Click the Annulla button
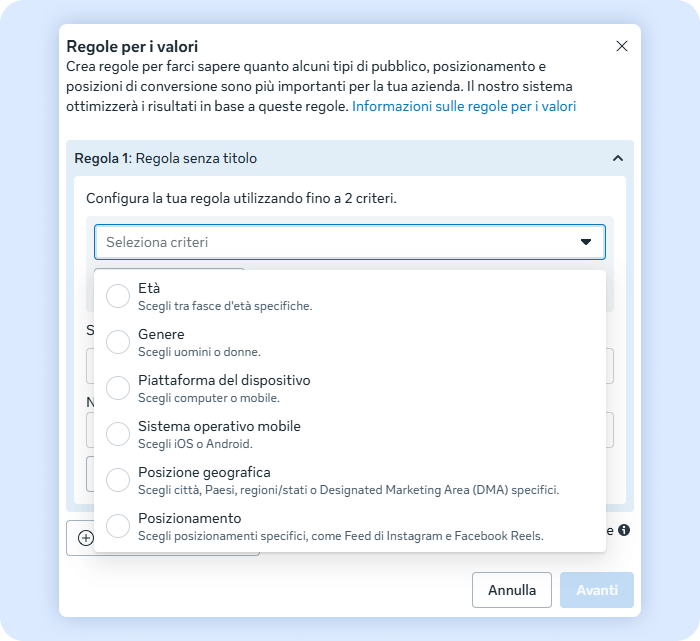 (x=512, y=590)
